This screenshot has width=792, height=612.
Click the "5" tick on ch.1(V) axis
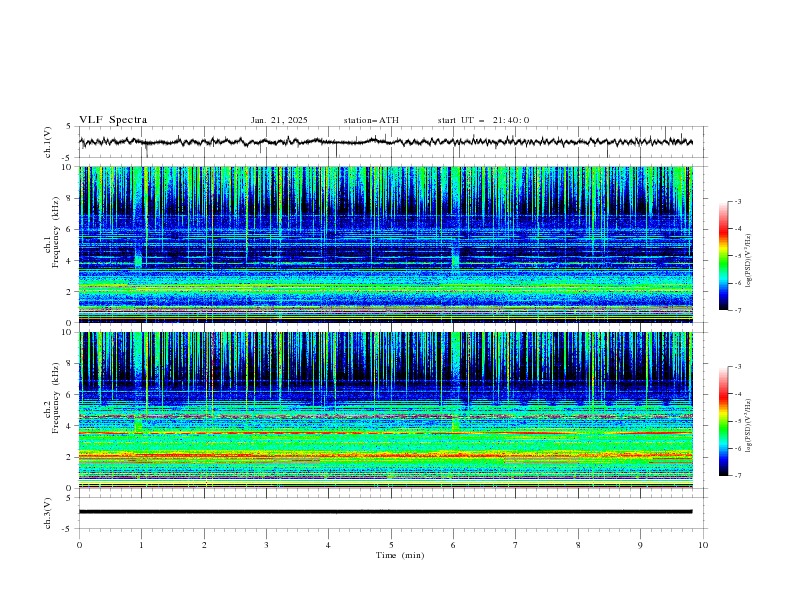69,126
